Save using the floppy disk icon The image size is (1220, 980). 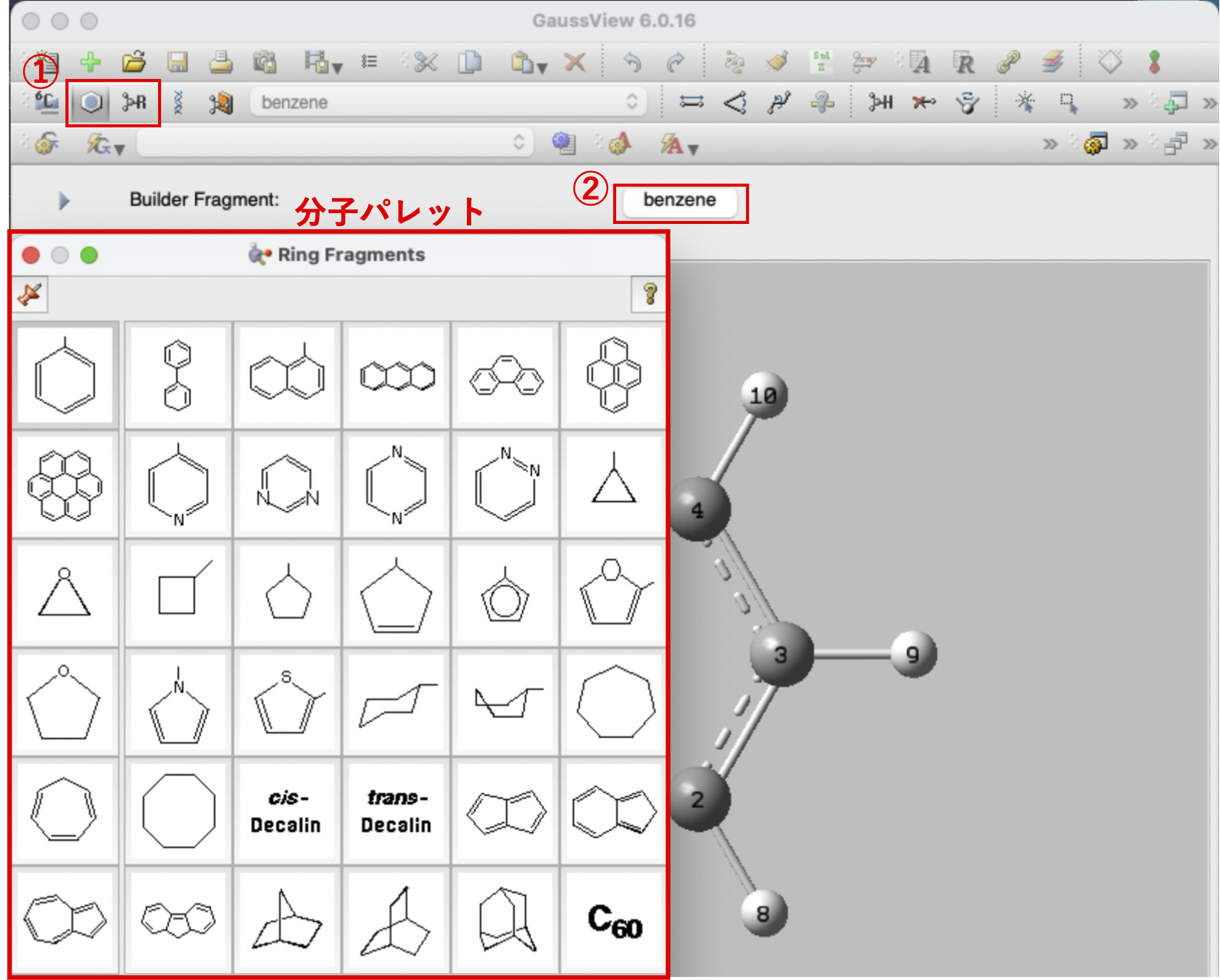[x=178, y=62]
